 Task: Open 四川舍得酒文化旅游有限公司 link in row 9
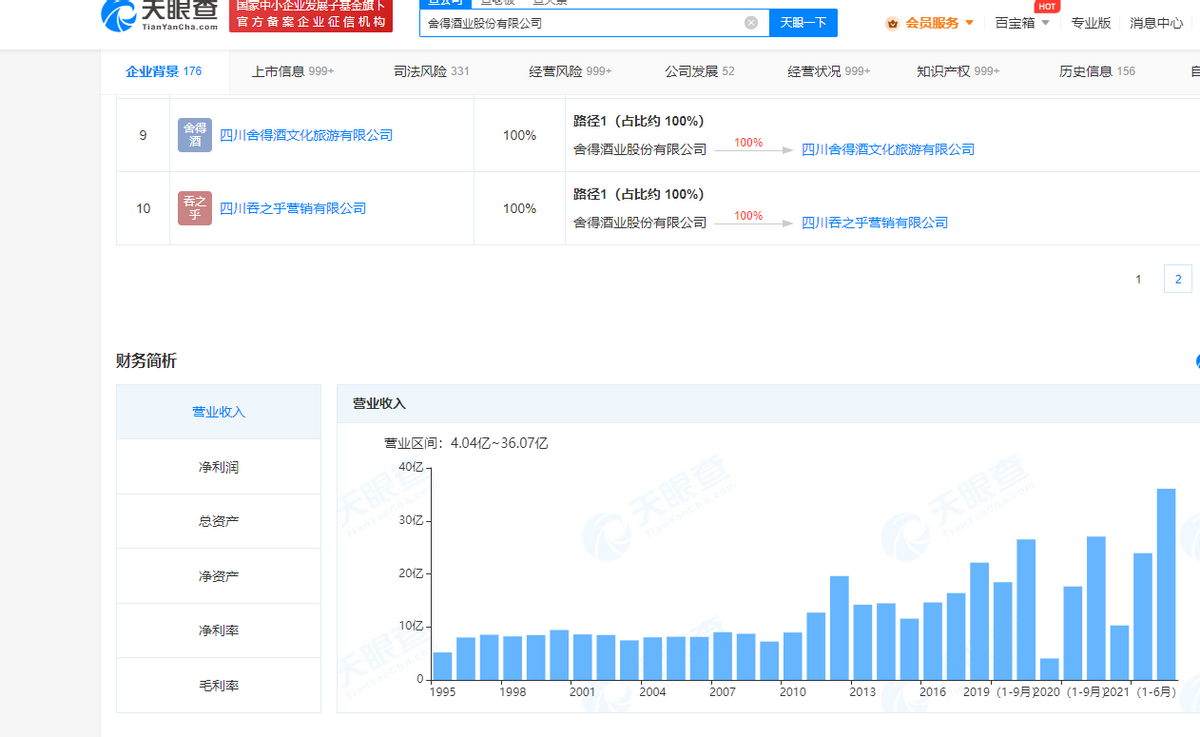306,135
